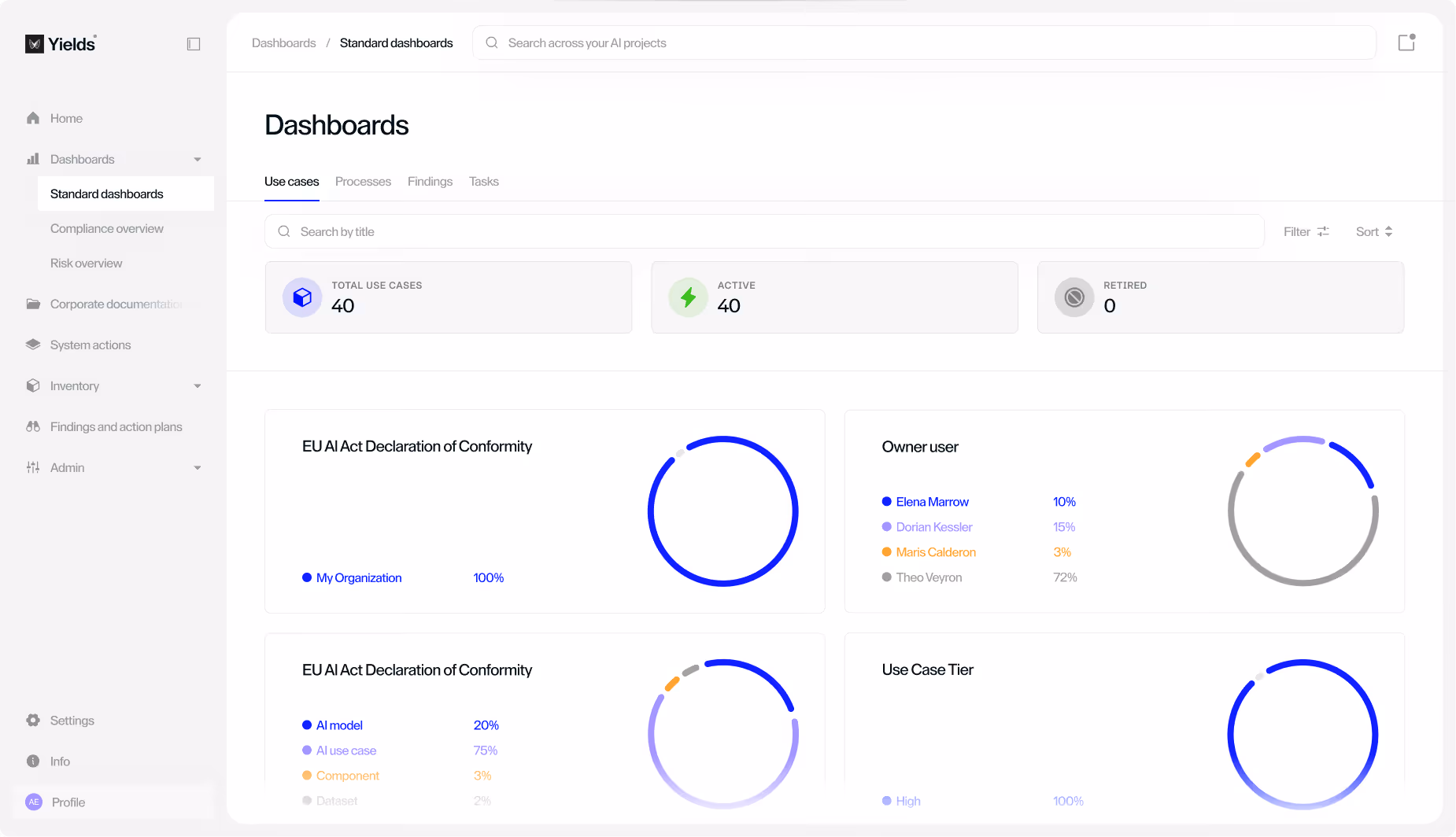Click the blue dot beside Elena Marrow
1456x837 pixels.
click(x=887, y=502)
